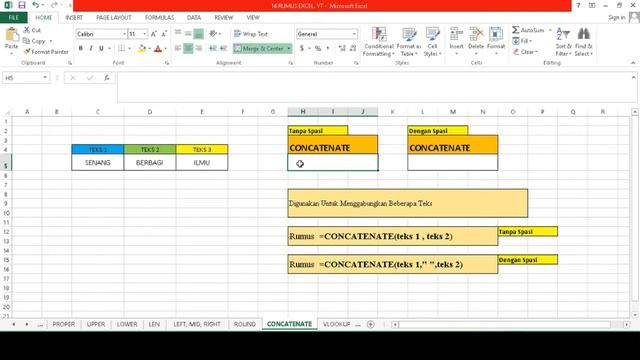Viewport: 640px width, 360px height.
Task: Click the Delete cells icon
Action: (x=476, y=34)
